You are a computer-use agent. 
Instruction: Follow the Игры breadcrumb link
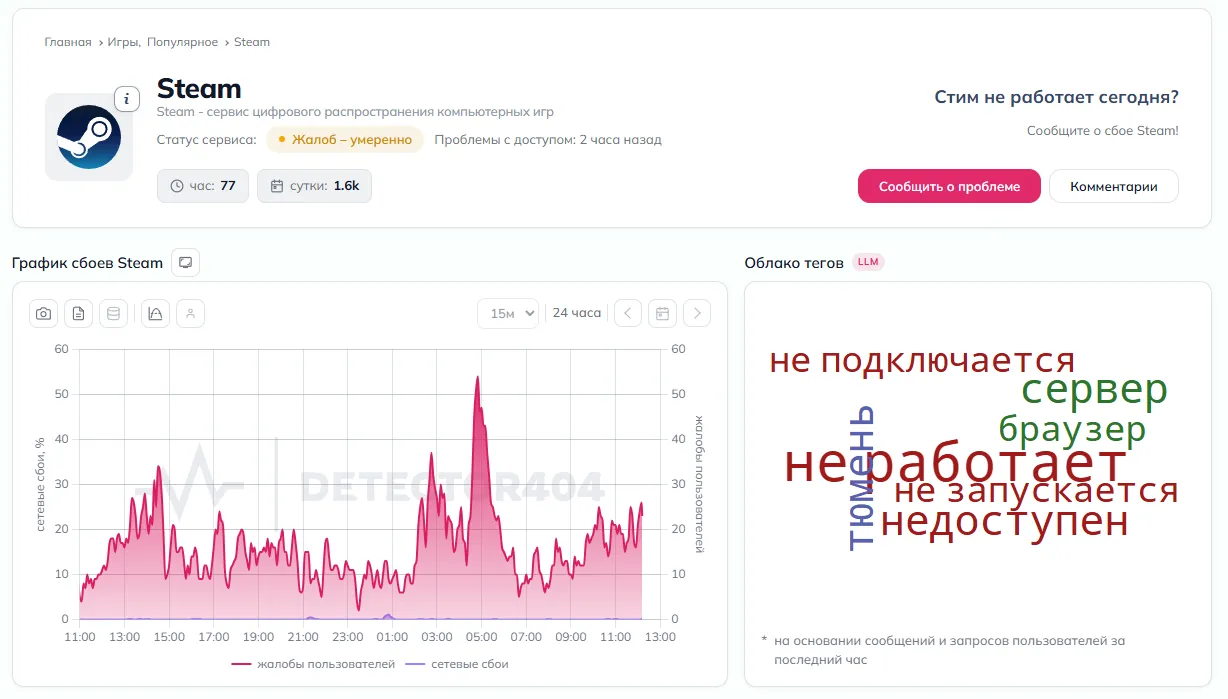[x=124, y=42]
